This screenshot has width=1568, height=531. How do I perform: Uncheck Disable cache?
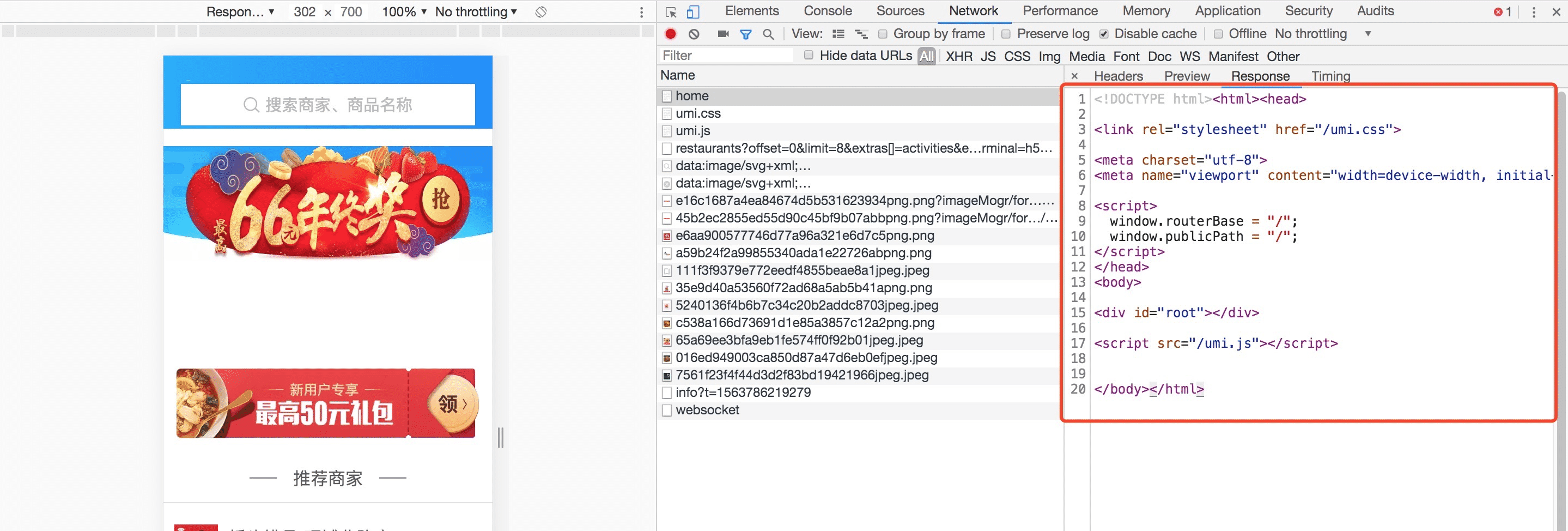[x=1104, y=34]
